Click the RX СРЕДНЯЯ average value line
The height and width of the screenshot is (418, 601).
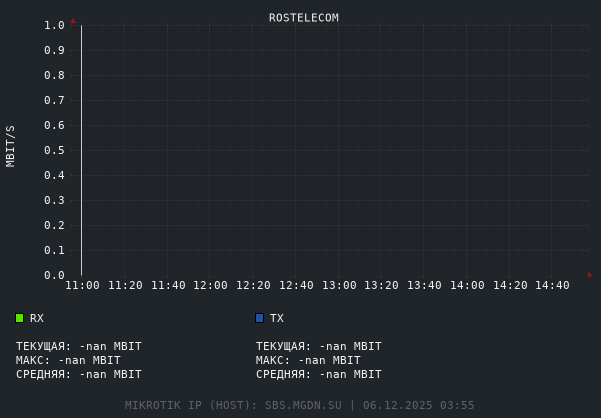(x=79, y=374)
